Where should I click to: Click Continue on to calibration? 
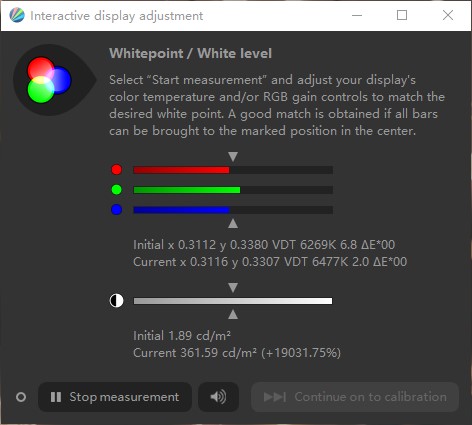click(x=355, y=397)
